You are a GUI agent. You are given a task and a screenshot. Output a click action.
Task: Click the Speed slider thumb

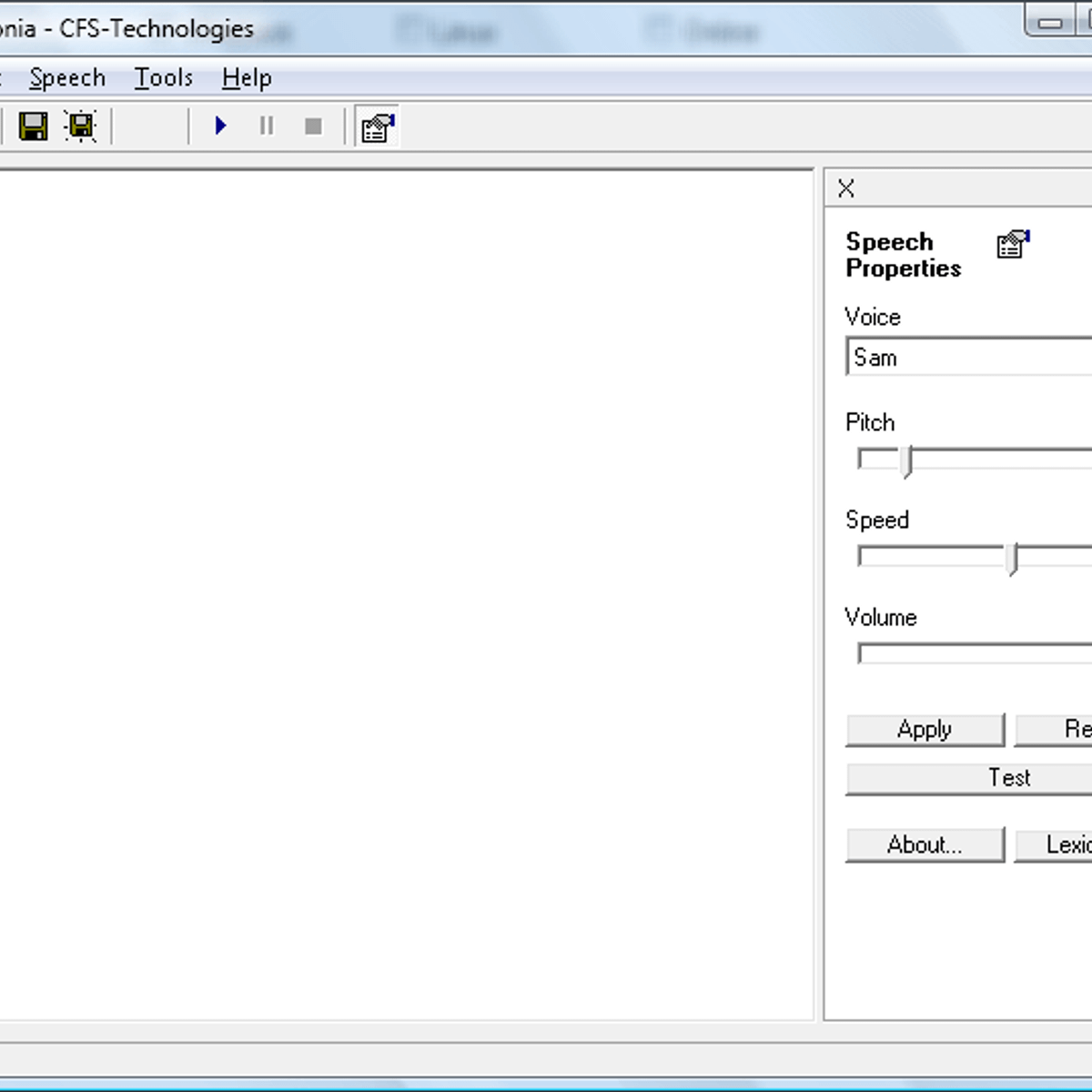1013,559
